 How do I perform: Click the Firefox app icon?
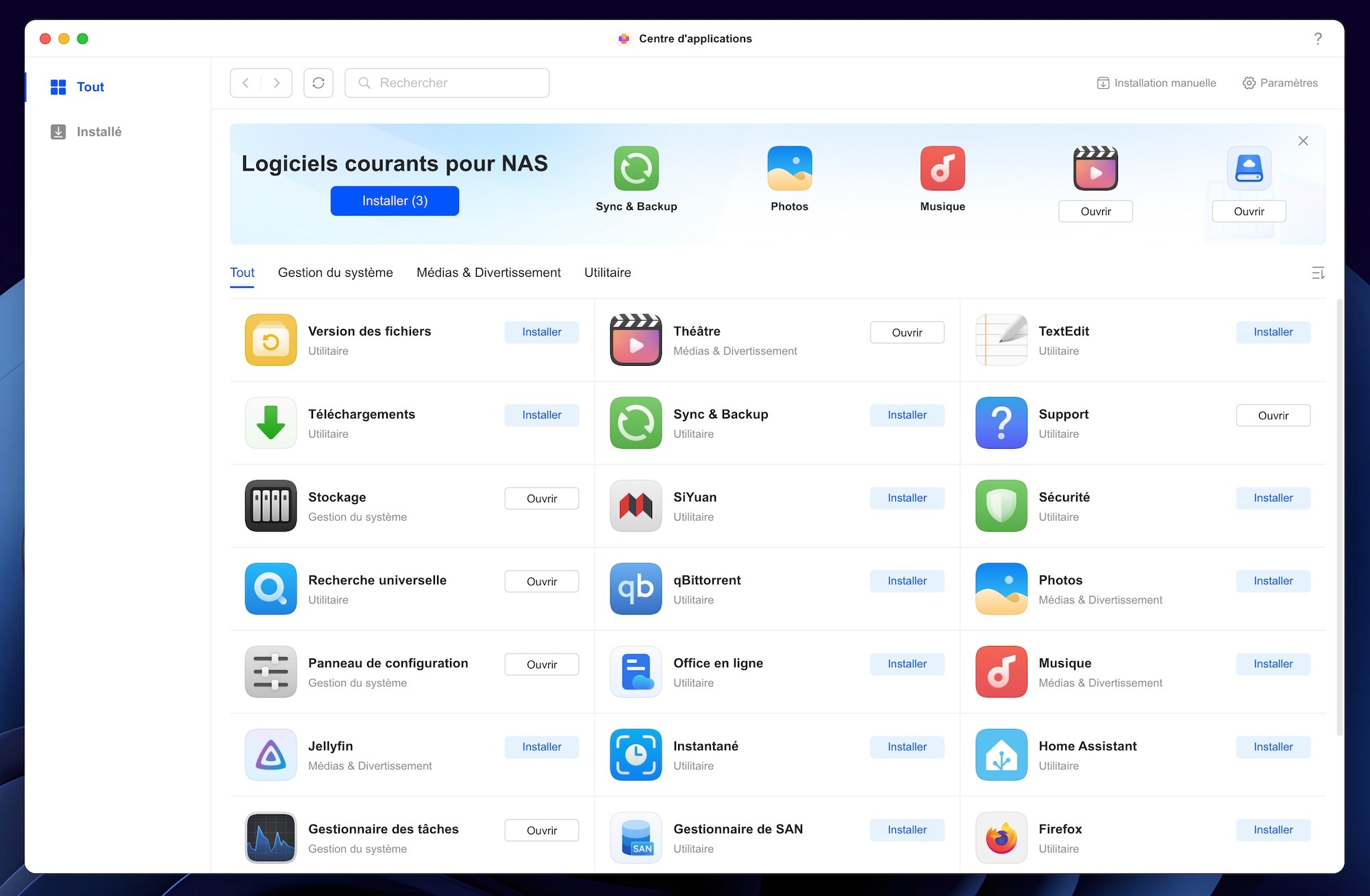(1001, 837)
